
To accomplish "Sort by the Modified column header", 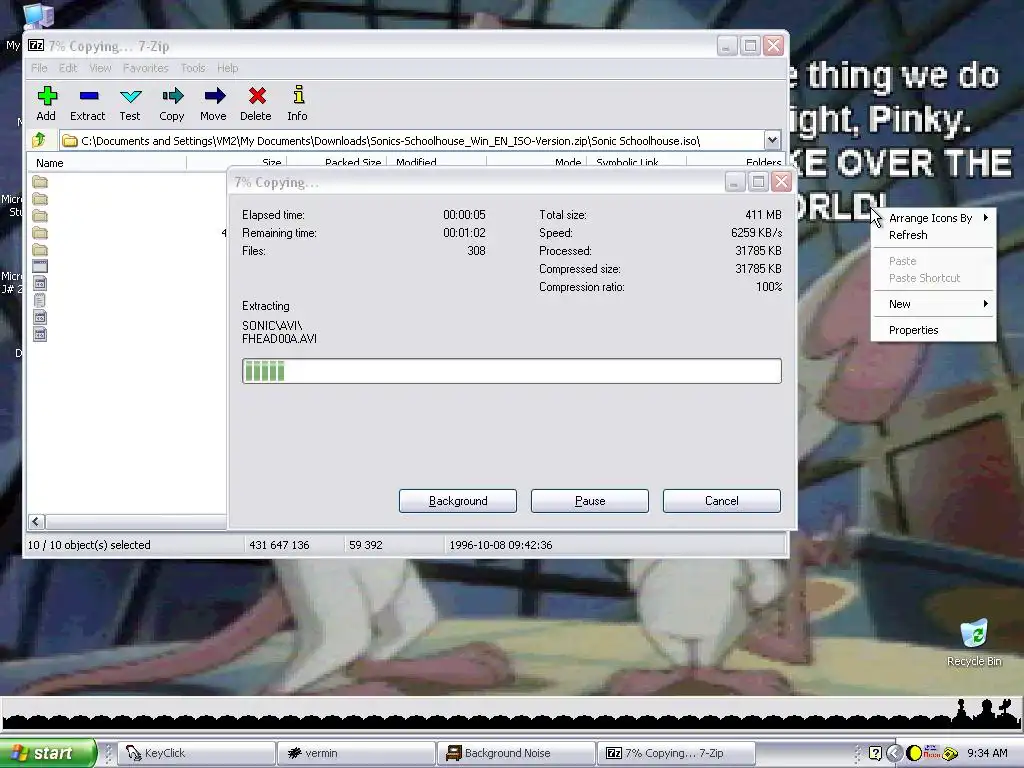I will [x=437, y=163].
